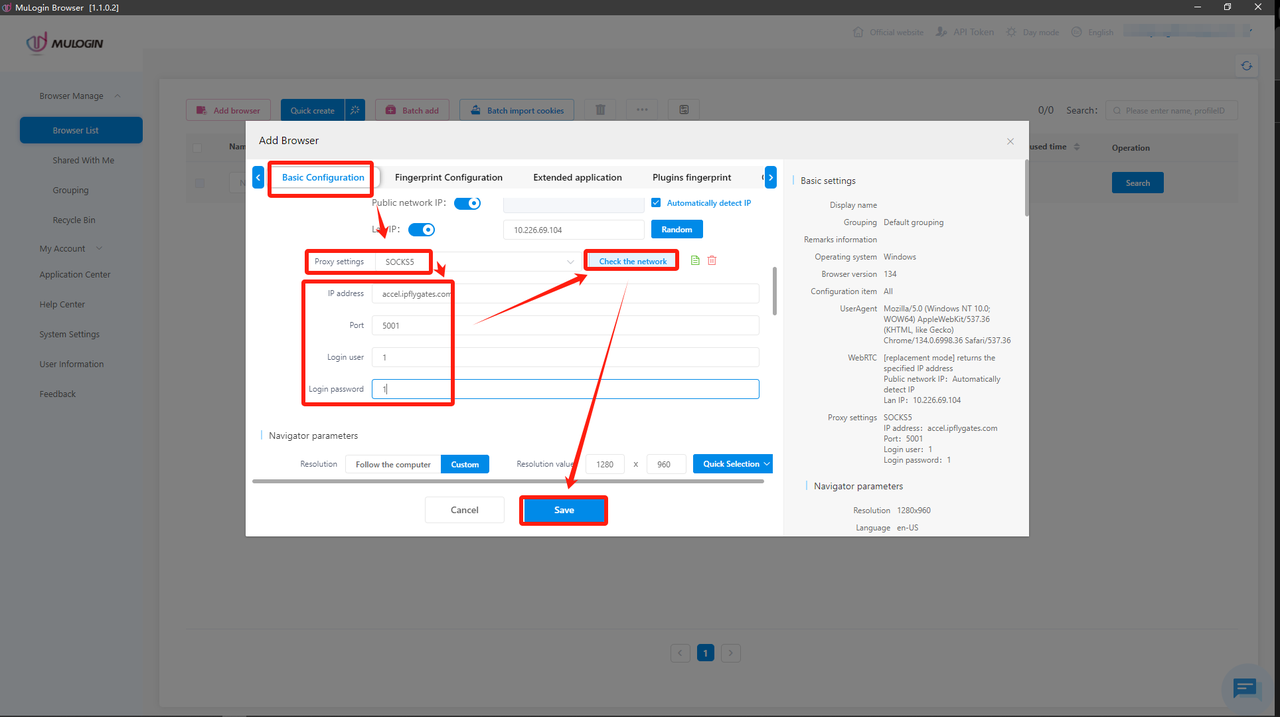The image size is (1280, 717).
Task: Click the Day mode sun icon
Action: pyautogui.click(x=1013, y=32)
